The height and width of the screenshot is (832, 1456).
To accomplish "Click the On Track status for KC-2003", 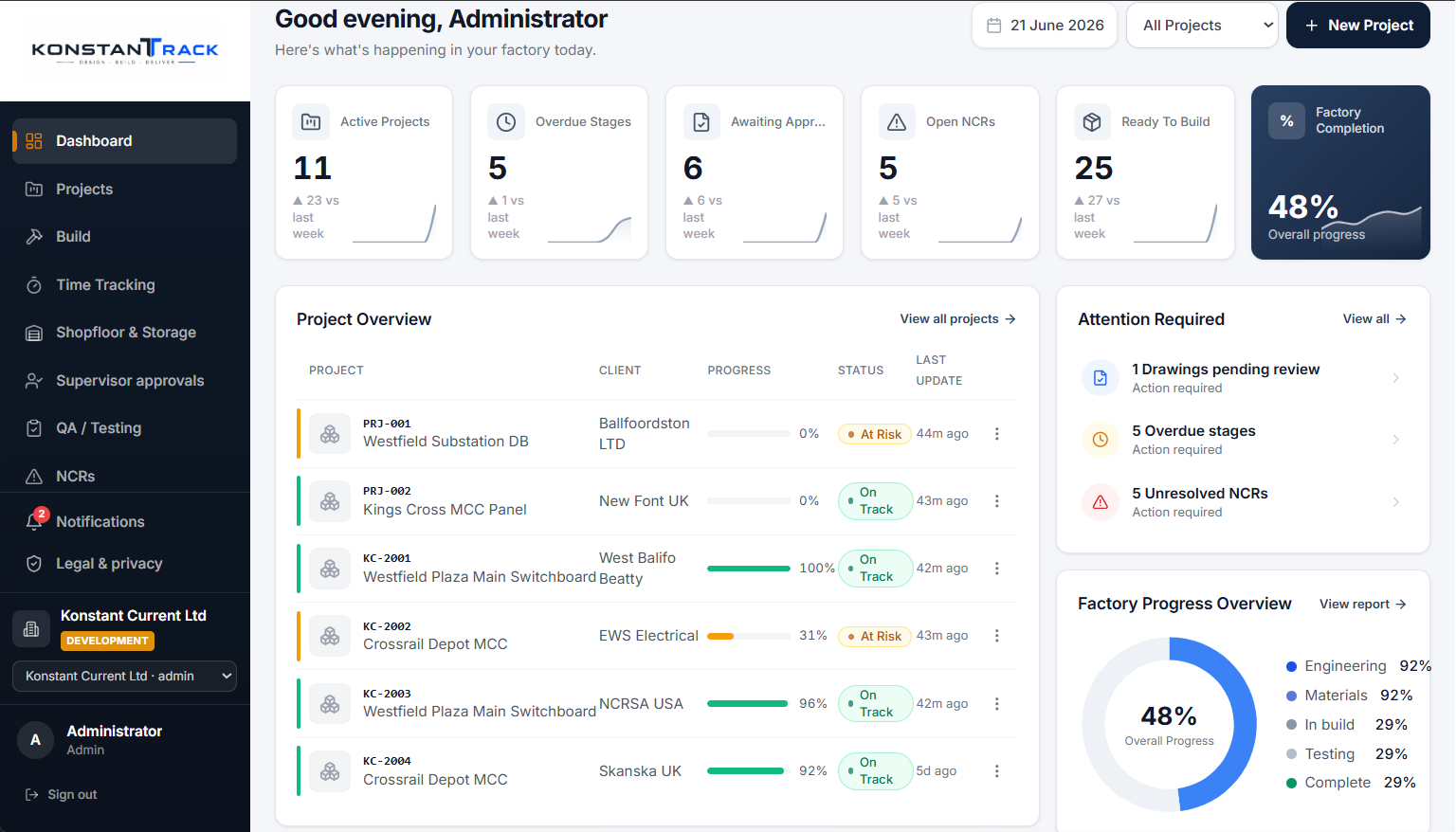I will (875, 704).
